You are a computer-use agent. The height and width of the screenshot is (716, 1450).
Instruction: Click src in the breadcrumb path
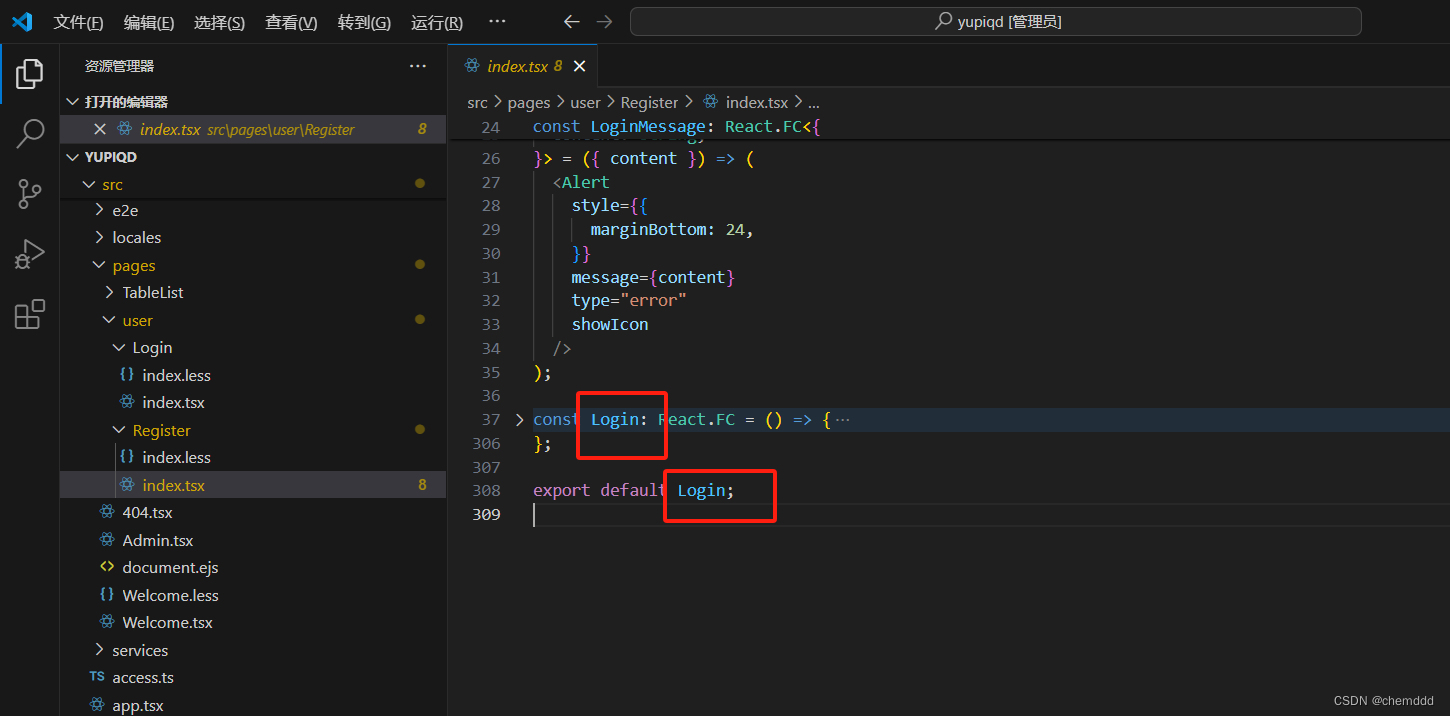(x=477, y=102)
